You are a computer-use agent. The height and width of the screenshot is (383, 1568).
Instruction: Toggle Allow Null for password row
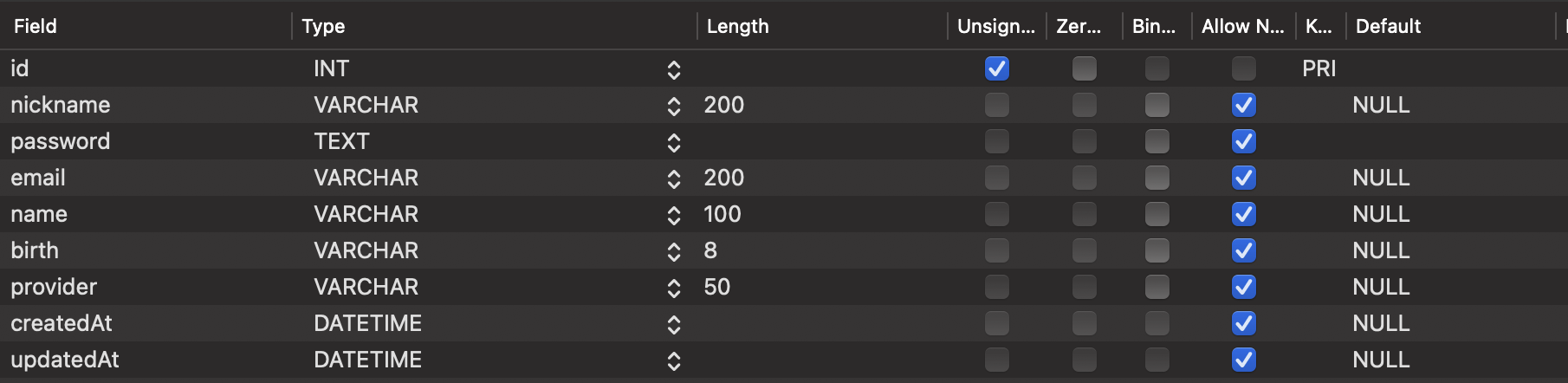(x=1244, y=141)
